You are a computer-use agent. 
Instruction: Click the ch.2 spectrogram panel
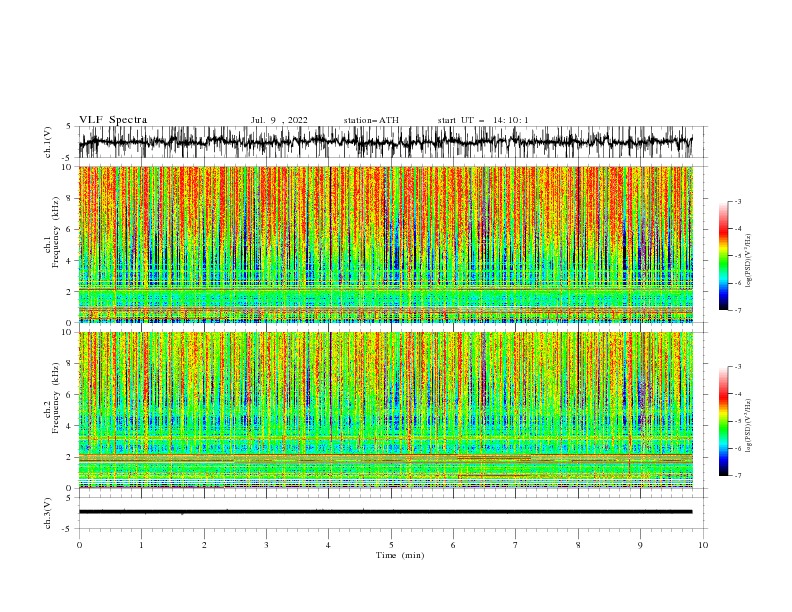click(x=386, y=410)
